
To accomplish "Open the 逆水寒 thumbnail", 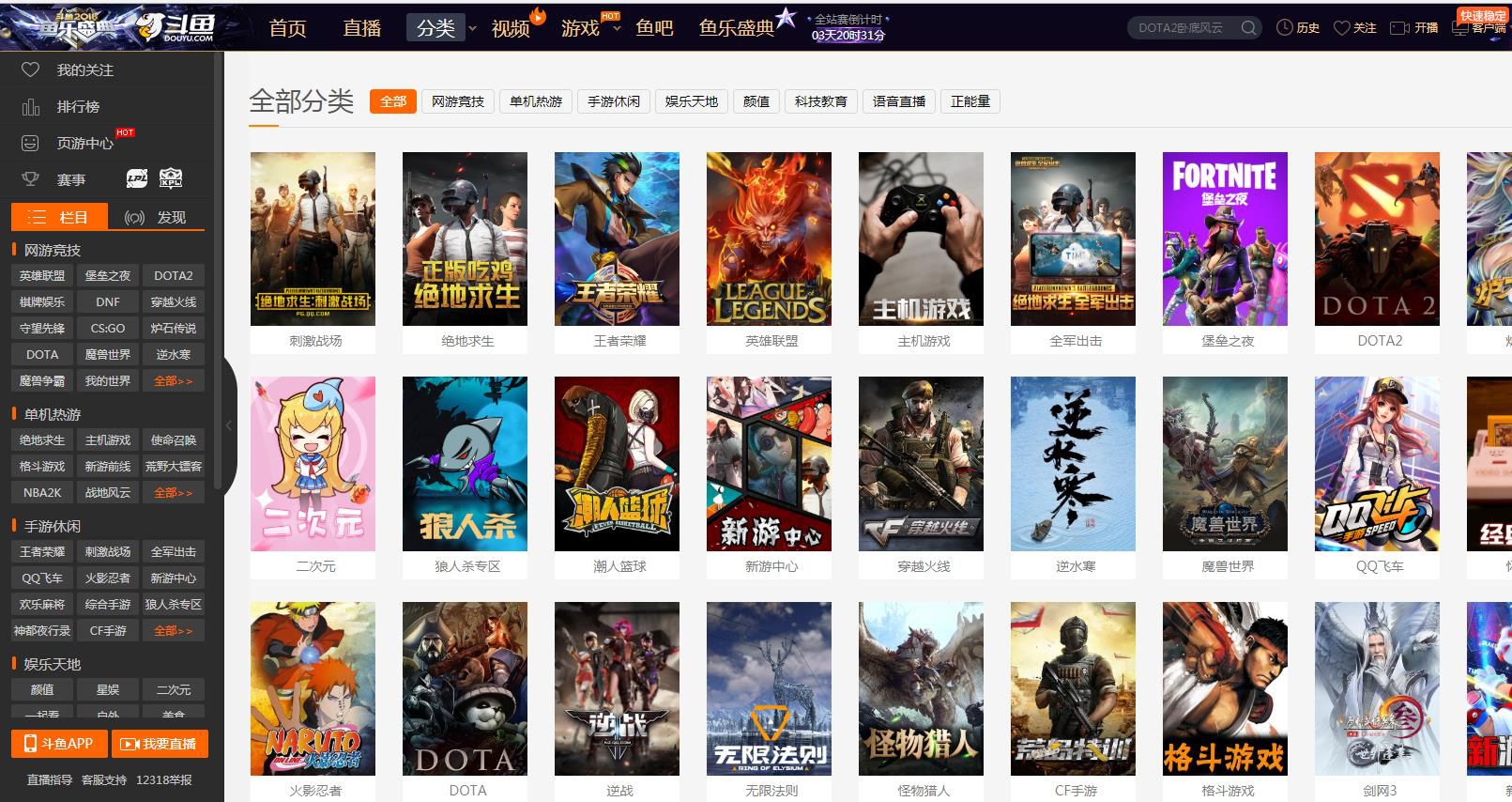I will pyautogui.click(x=1073, y=464).
